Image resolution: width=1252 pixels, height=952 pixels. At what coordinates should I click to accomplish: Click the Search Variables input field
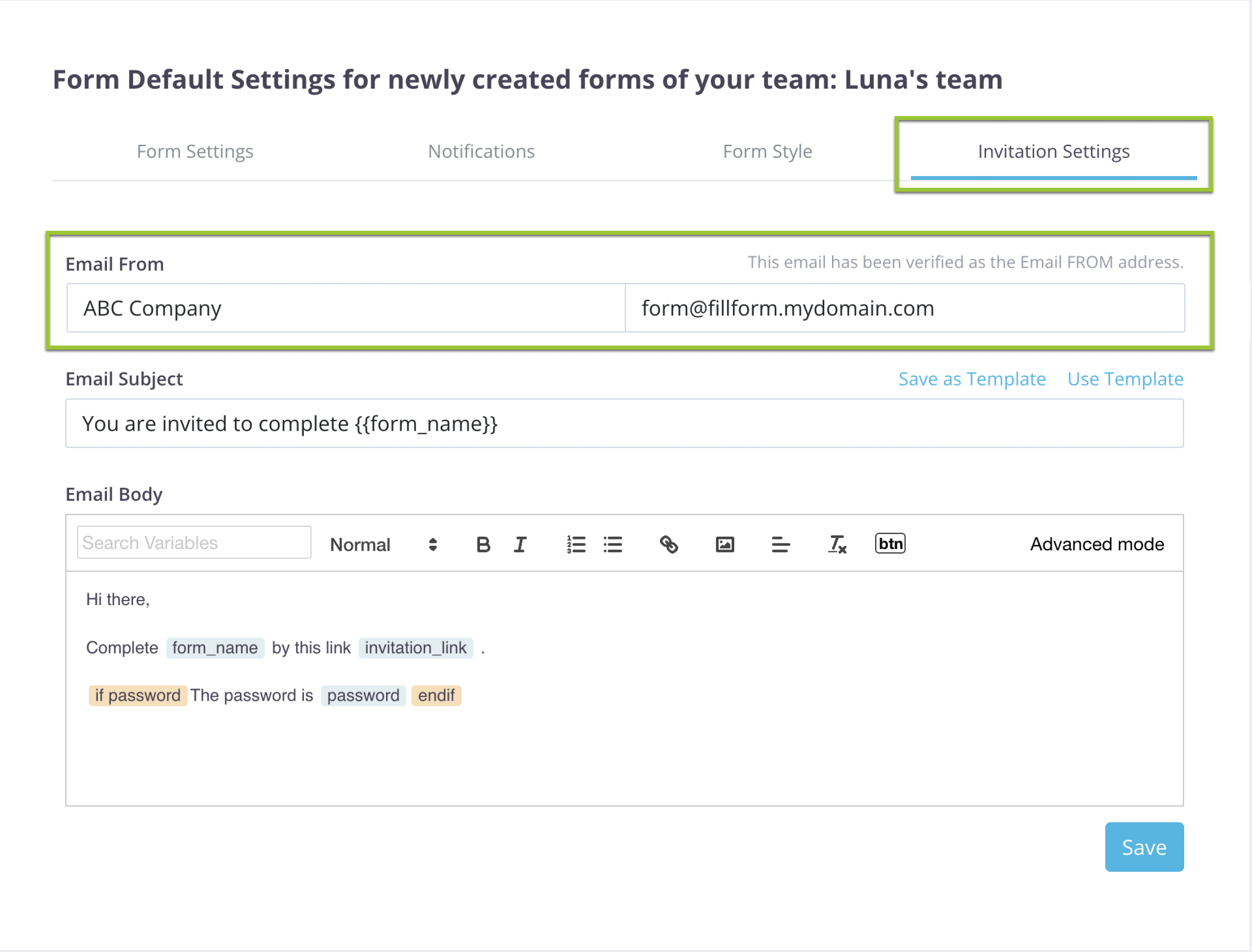click(194, 543)
